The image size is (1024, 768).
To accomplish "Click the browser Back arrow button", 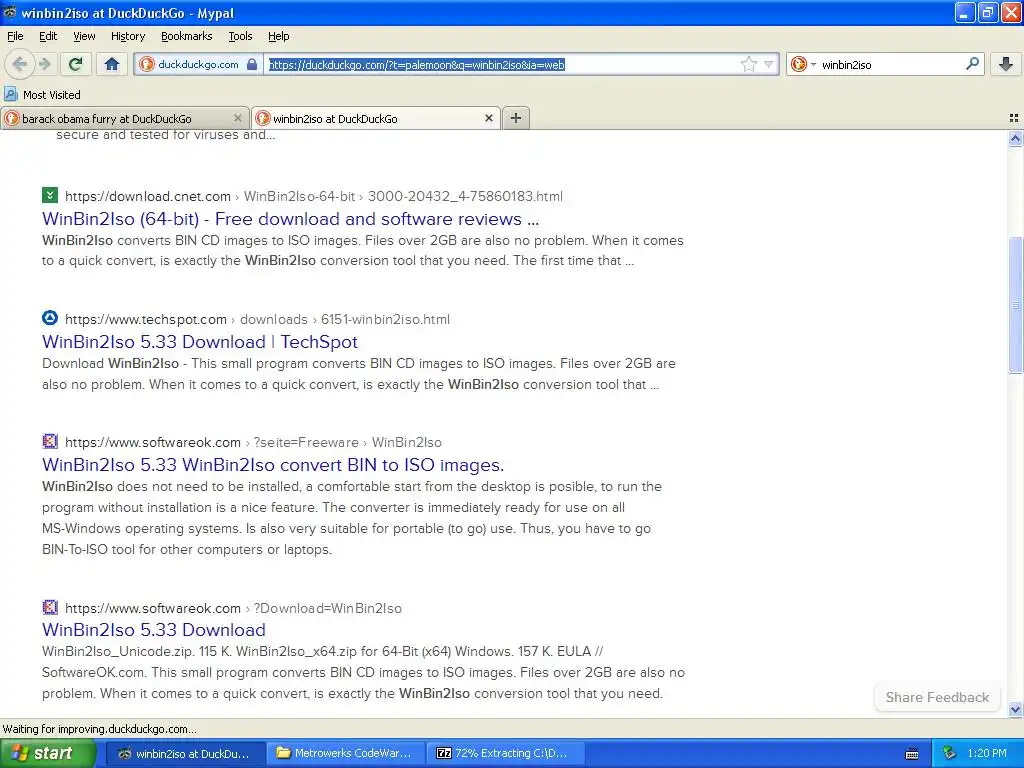I will (x=20, y=64).
